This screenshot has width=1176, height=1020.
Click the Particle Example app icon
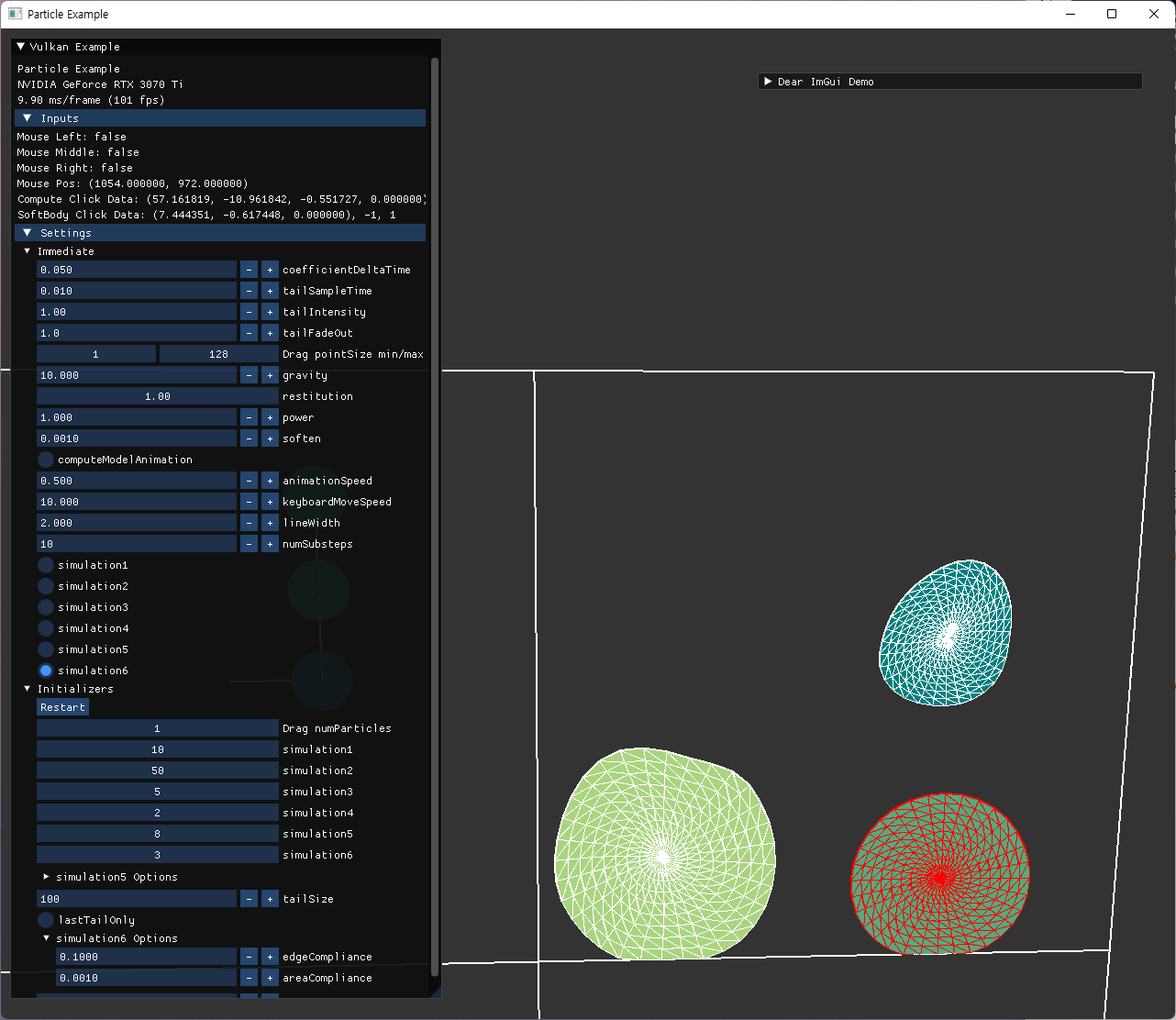point(15,14)
